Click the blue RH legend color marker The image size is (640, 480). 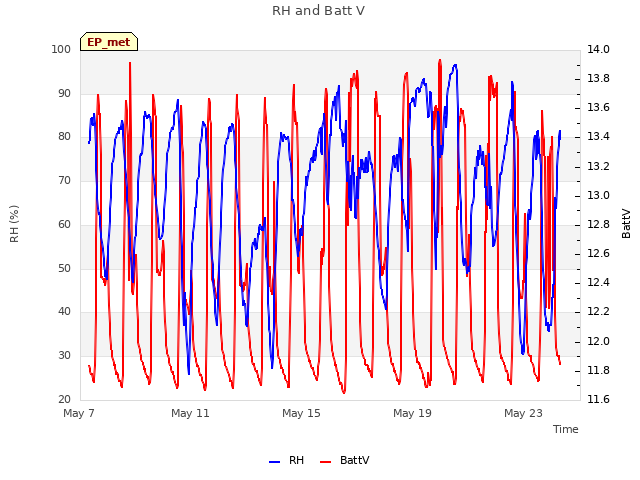[x=275, y=462]
